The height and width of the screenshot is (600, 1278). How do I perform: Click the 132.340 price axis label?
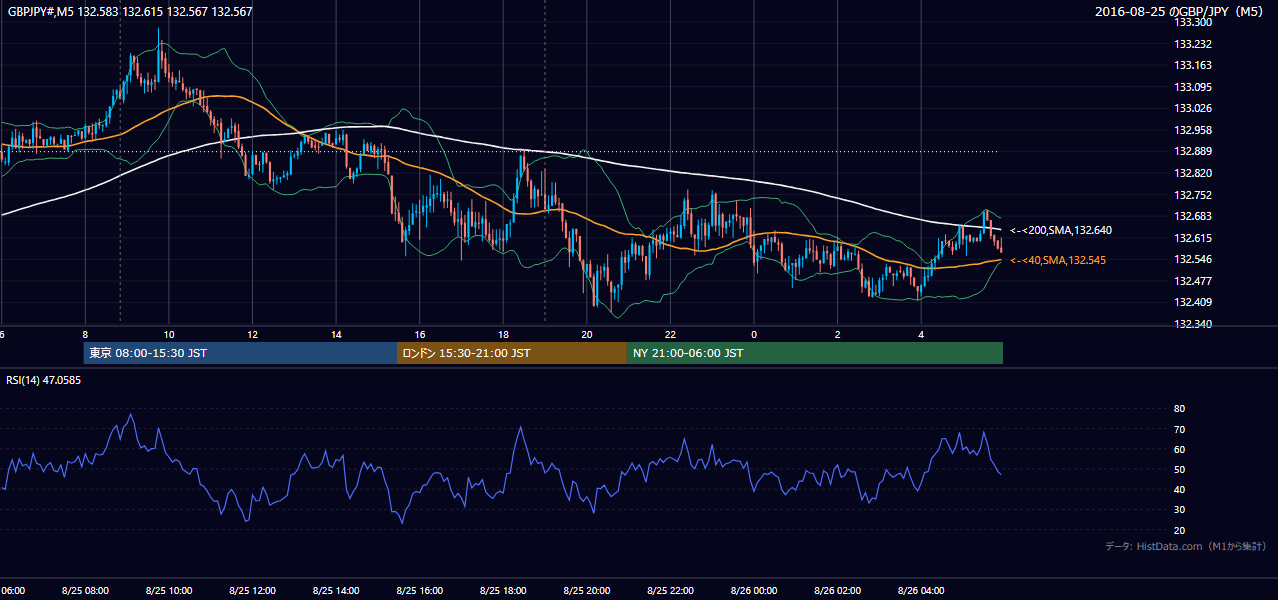point(1192,324)
